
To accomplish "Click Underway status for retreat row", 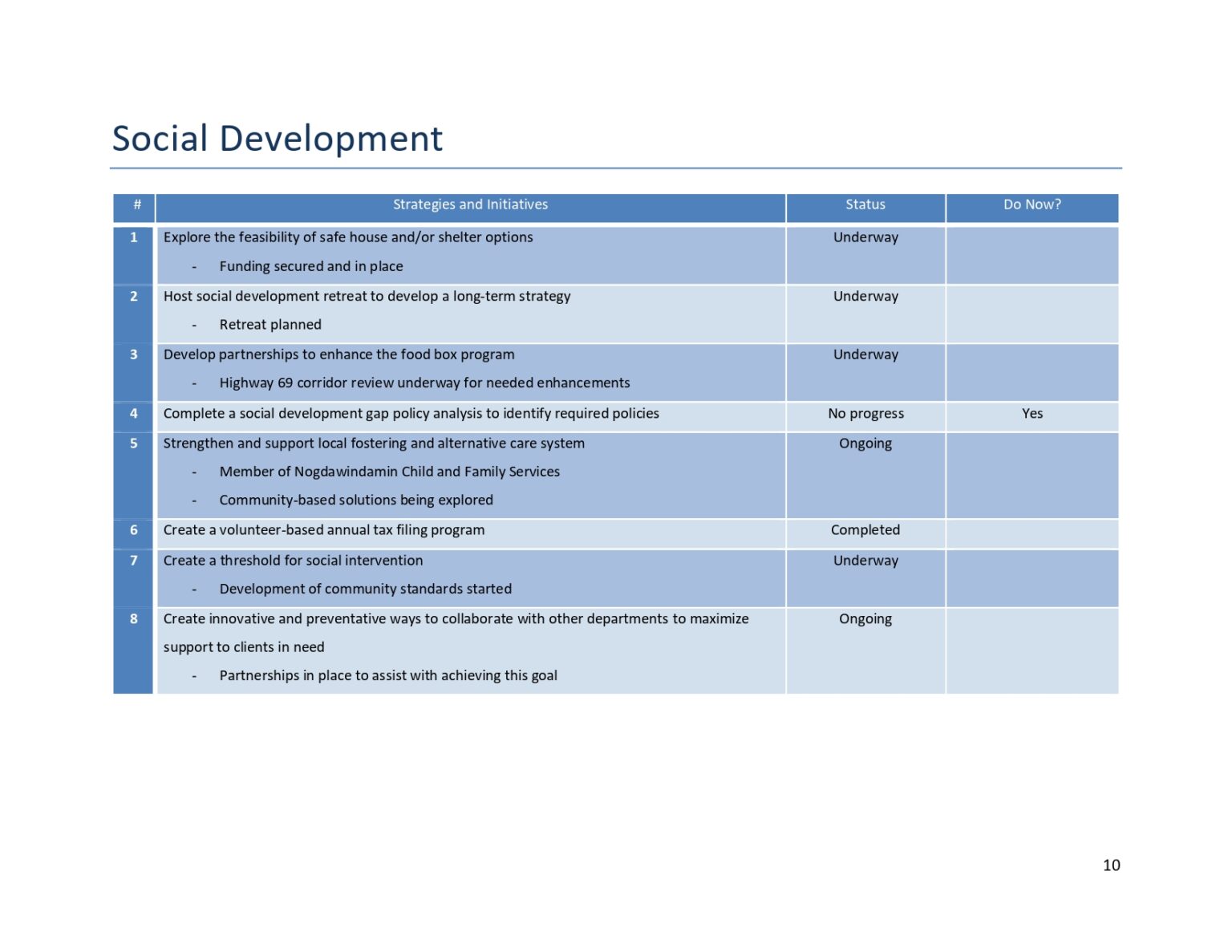I will (865, 296).
